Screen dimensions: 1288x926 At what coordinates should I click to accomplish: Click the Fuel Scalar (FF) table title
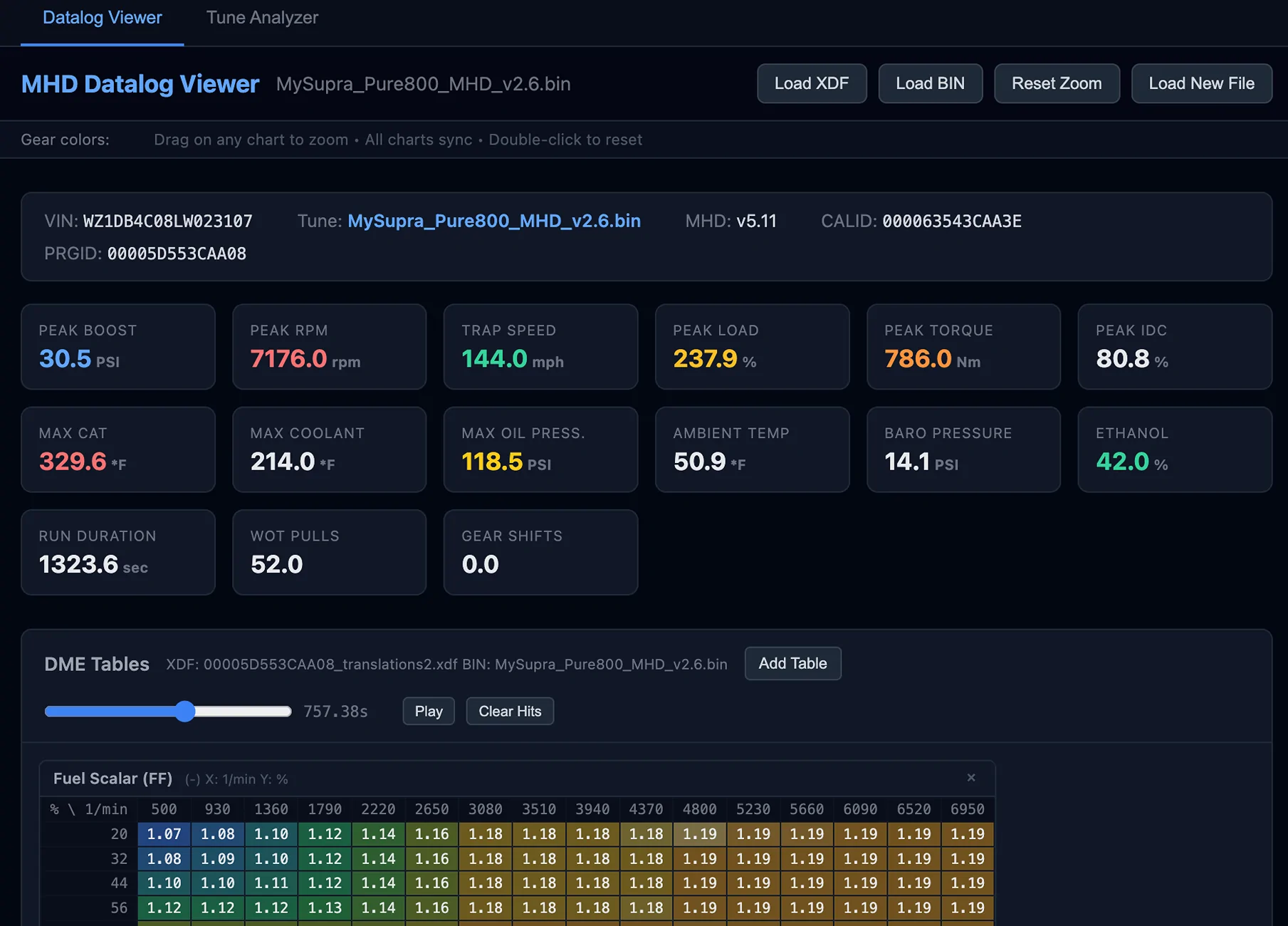113,779
